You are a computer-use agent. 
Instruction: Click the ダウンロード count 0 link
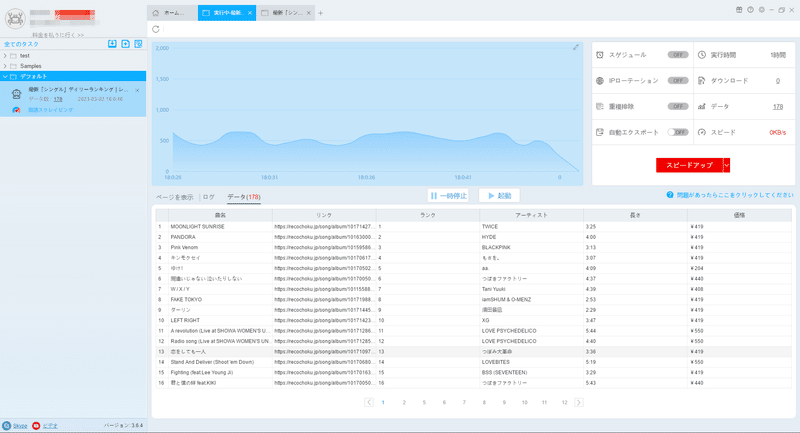778,81
